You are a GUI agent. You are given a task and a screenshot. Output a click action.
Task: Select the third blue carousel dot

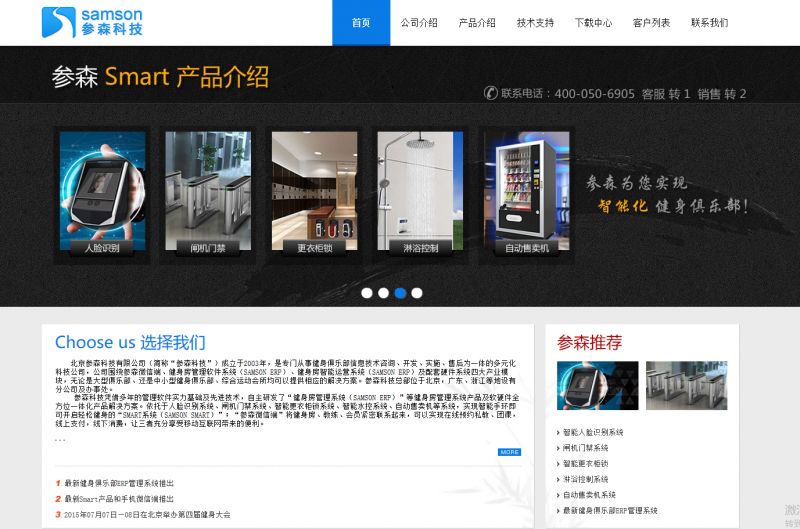tap(401, 293)
